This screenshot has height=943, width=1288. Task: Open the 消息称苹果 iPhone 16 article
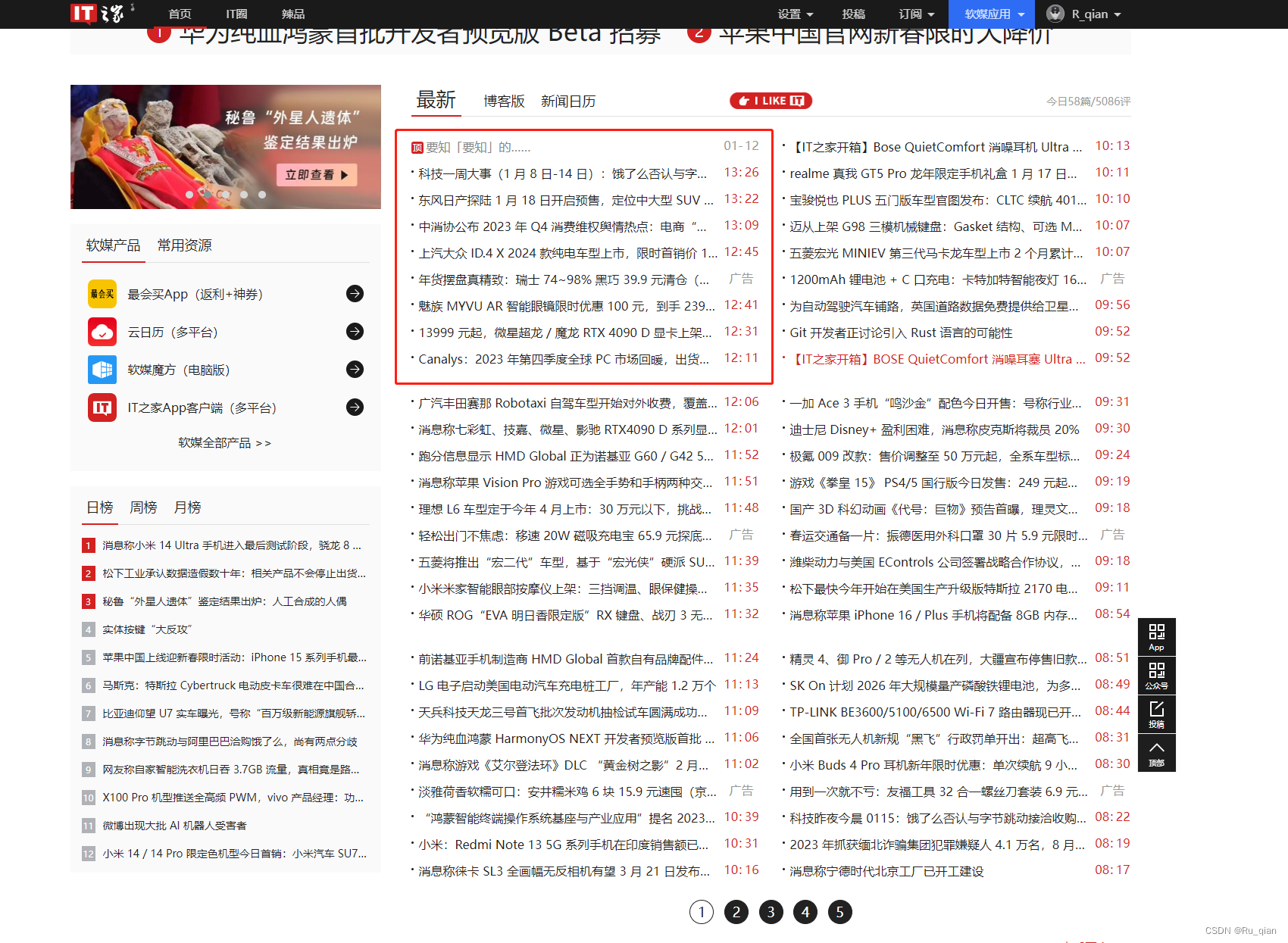[x=933, y=616]
